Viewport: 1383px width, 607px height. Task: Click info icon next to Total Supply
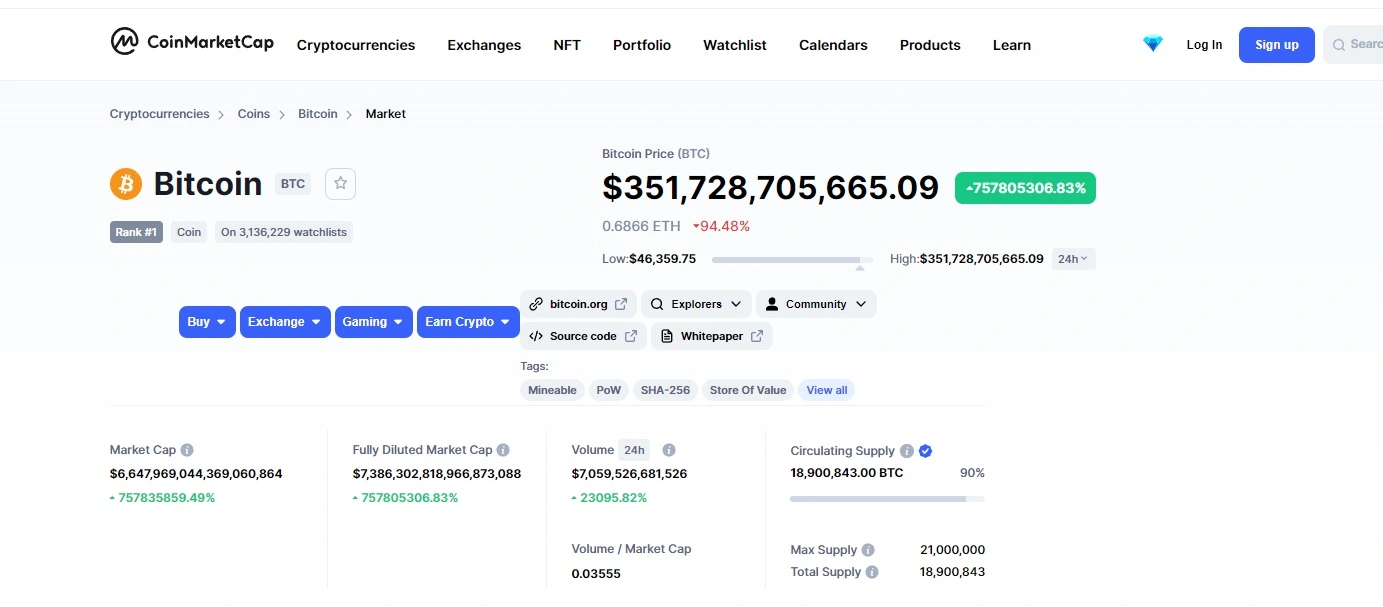click(x=872, y=572)
